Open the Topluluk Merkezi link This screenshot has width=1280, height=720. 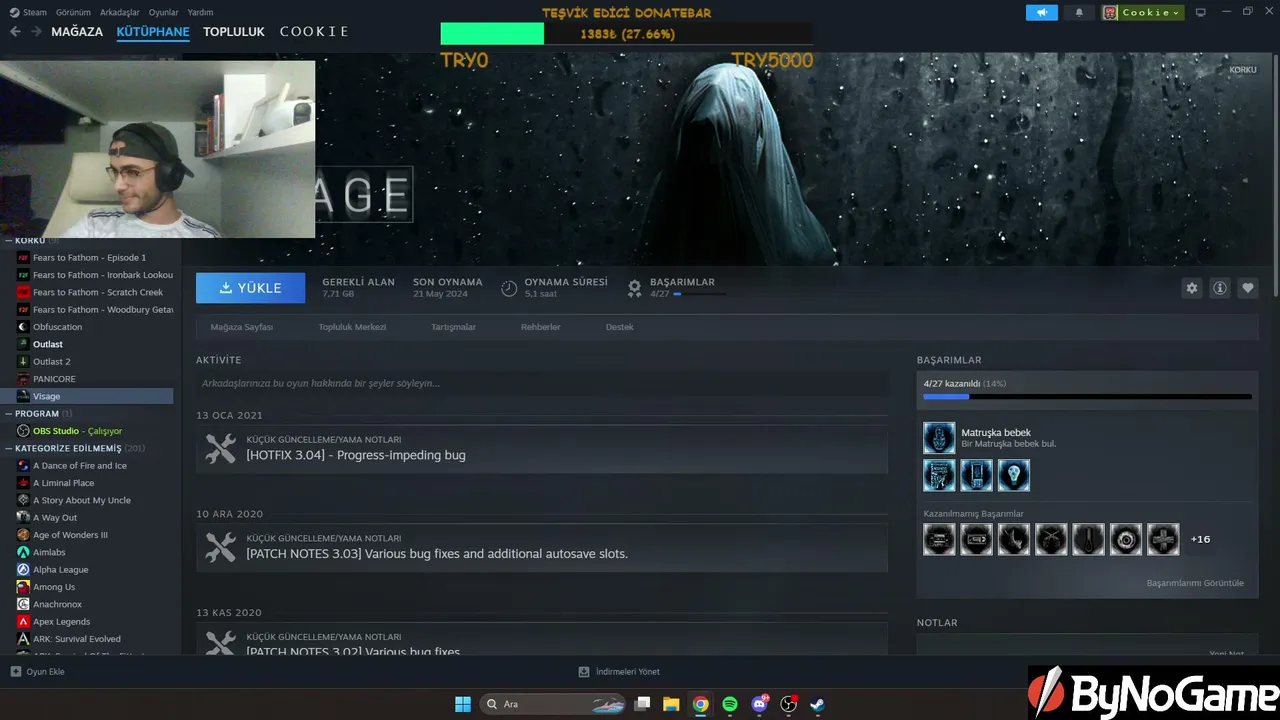click(352, 327)
